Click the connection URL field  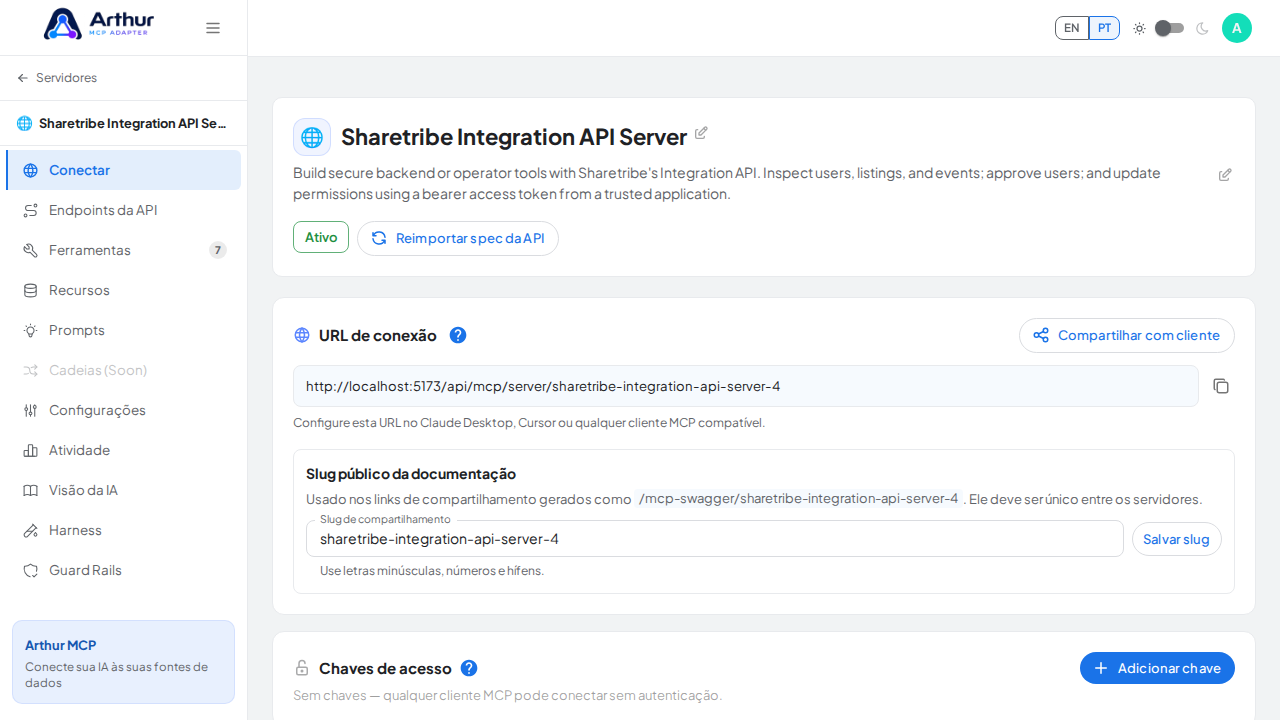[x=745, y=386]
